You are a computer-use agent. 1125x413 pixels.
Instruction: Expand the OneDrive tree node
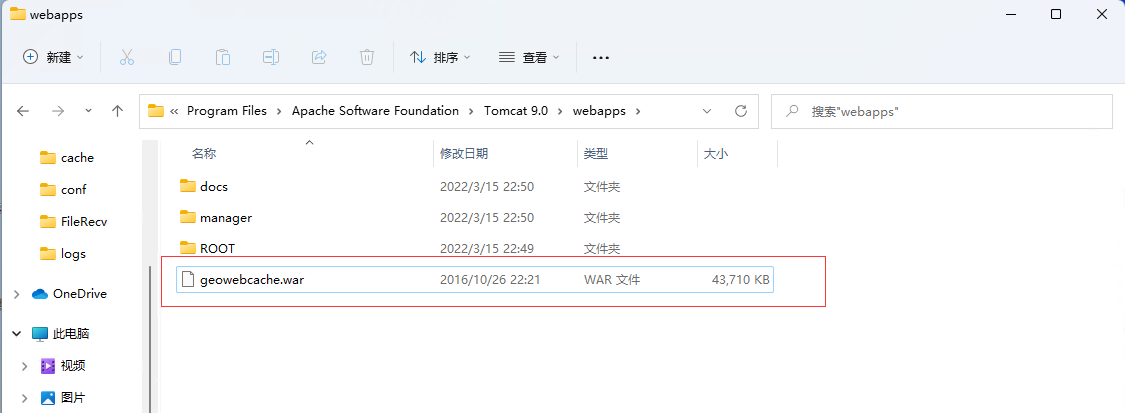pos(17,294)
